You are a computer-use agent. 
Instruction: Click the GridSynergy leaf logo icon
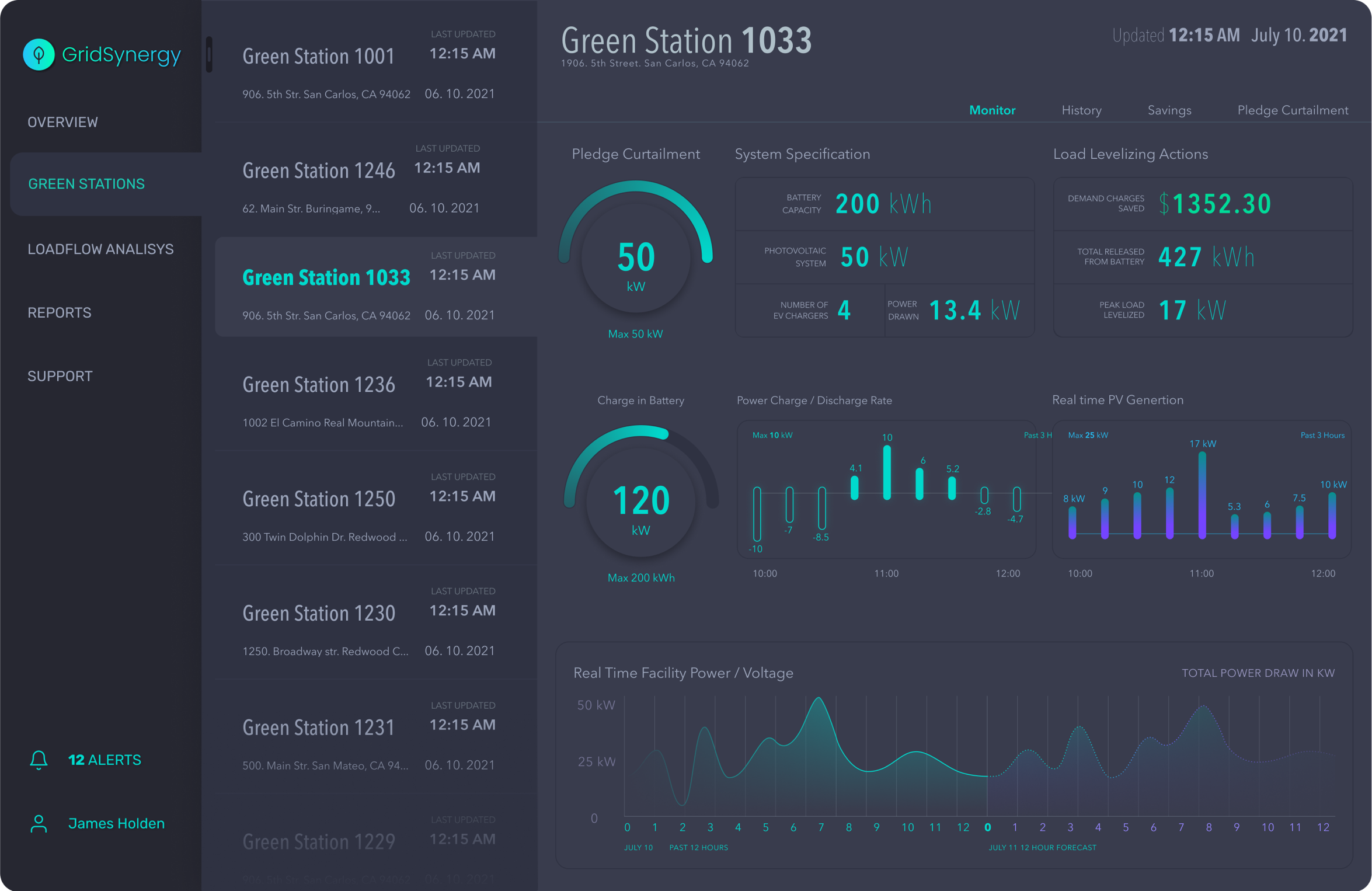click(39, 55)
